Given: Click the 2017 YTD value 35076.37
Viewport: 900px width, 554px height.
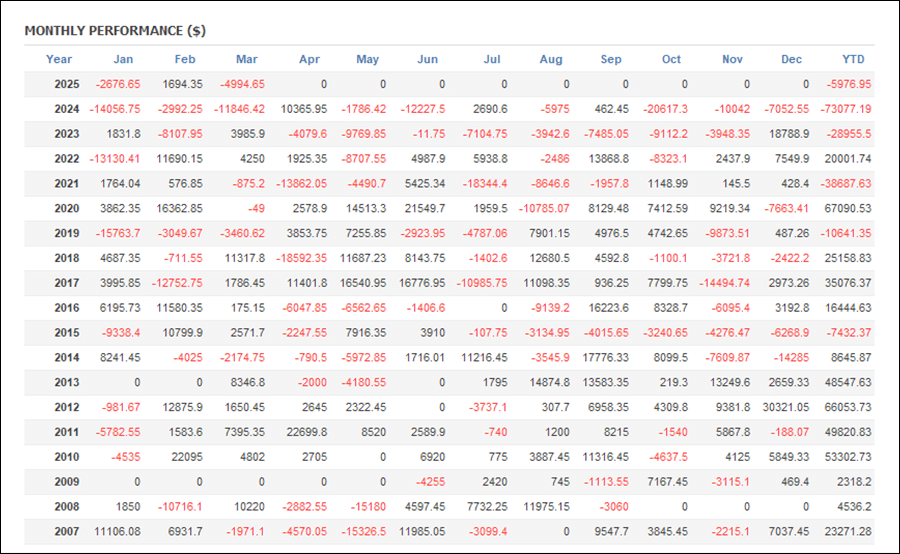Looking at the screenshot, I should 848,283.
